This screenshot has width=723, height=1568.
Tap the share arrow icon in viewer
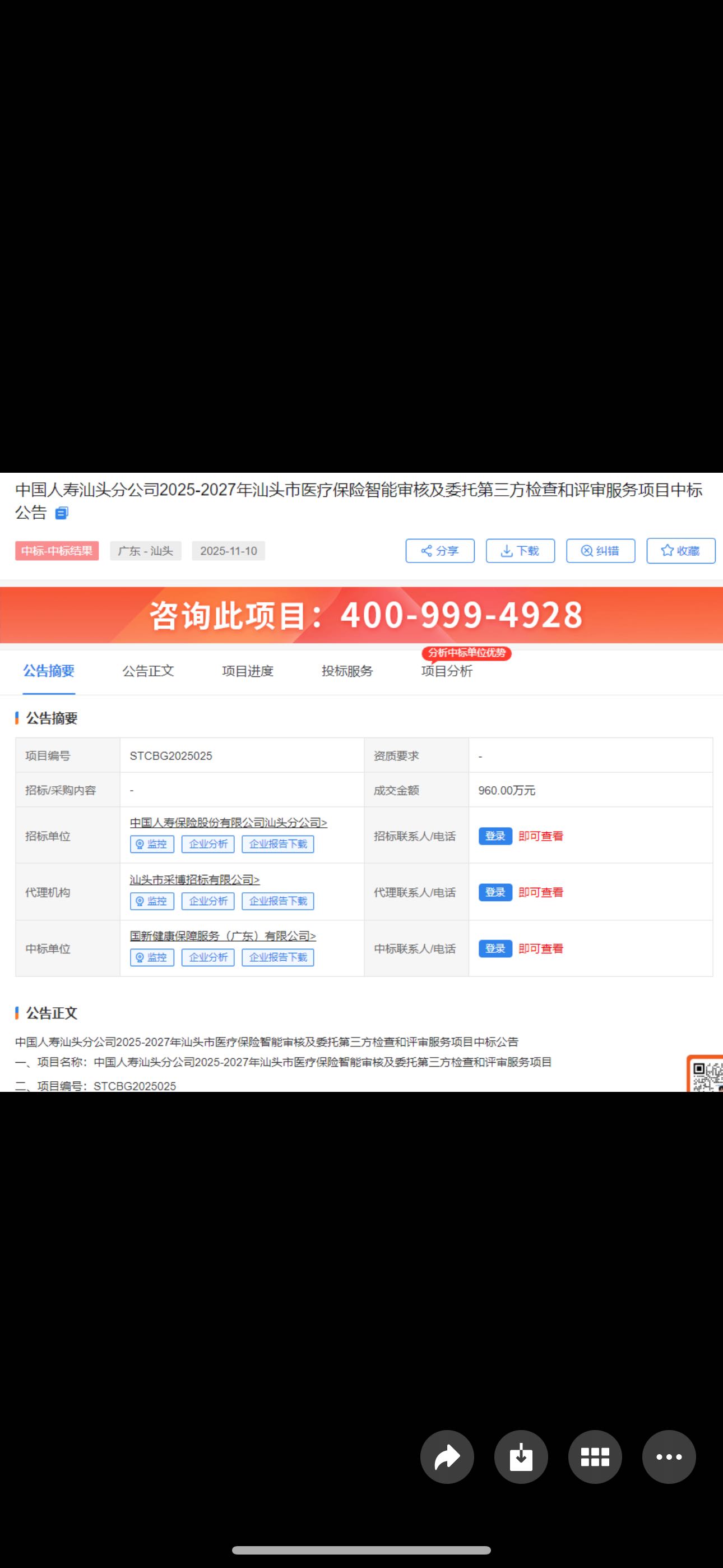pyautogui.click(x=447, y=1456)
